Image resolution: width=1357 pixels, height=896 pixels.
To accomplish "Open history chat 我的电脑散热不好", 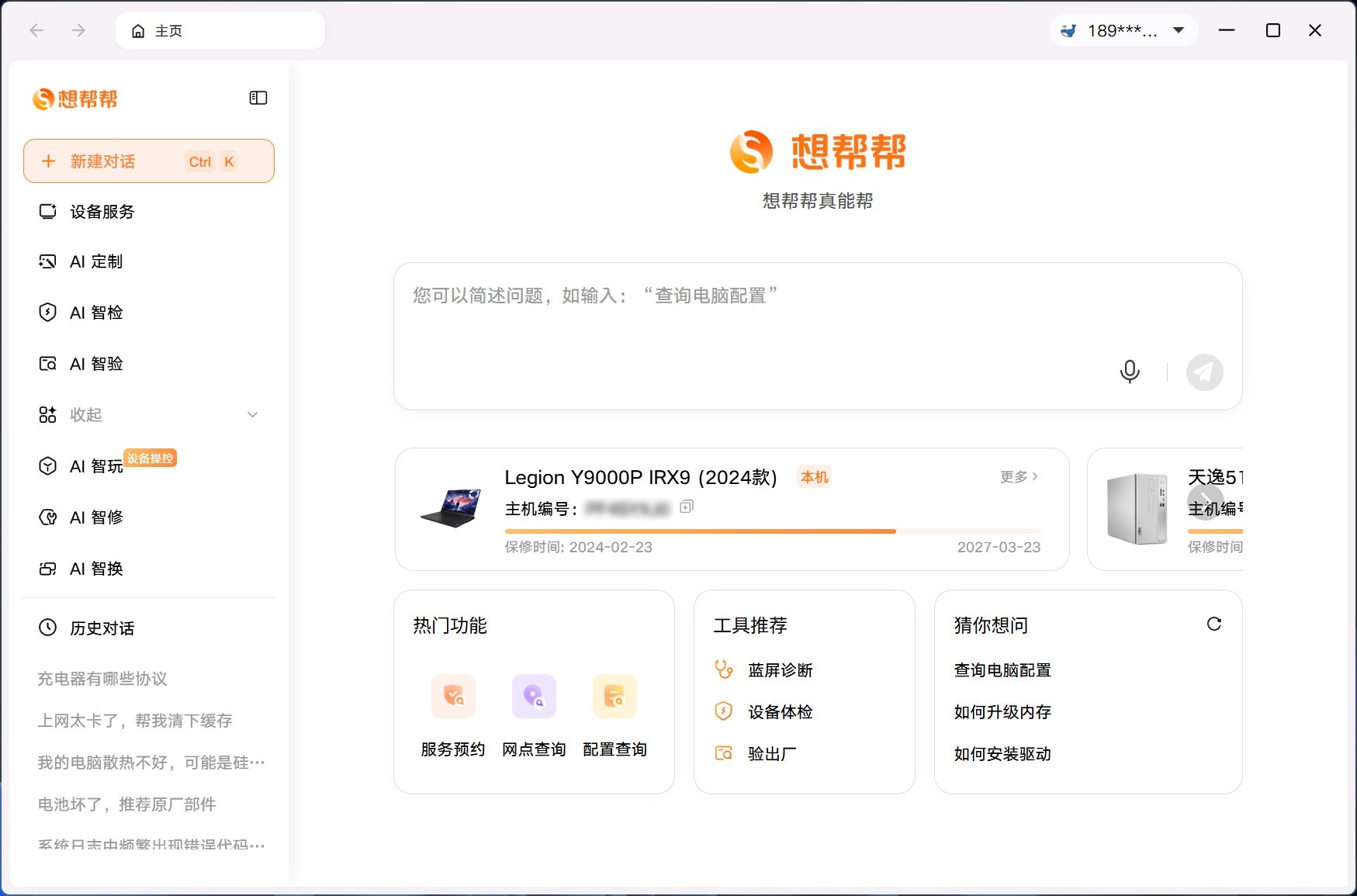I will tap(151, 763).
